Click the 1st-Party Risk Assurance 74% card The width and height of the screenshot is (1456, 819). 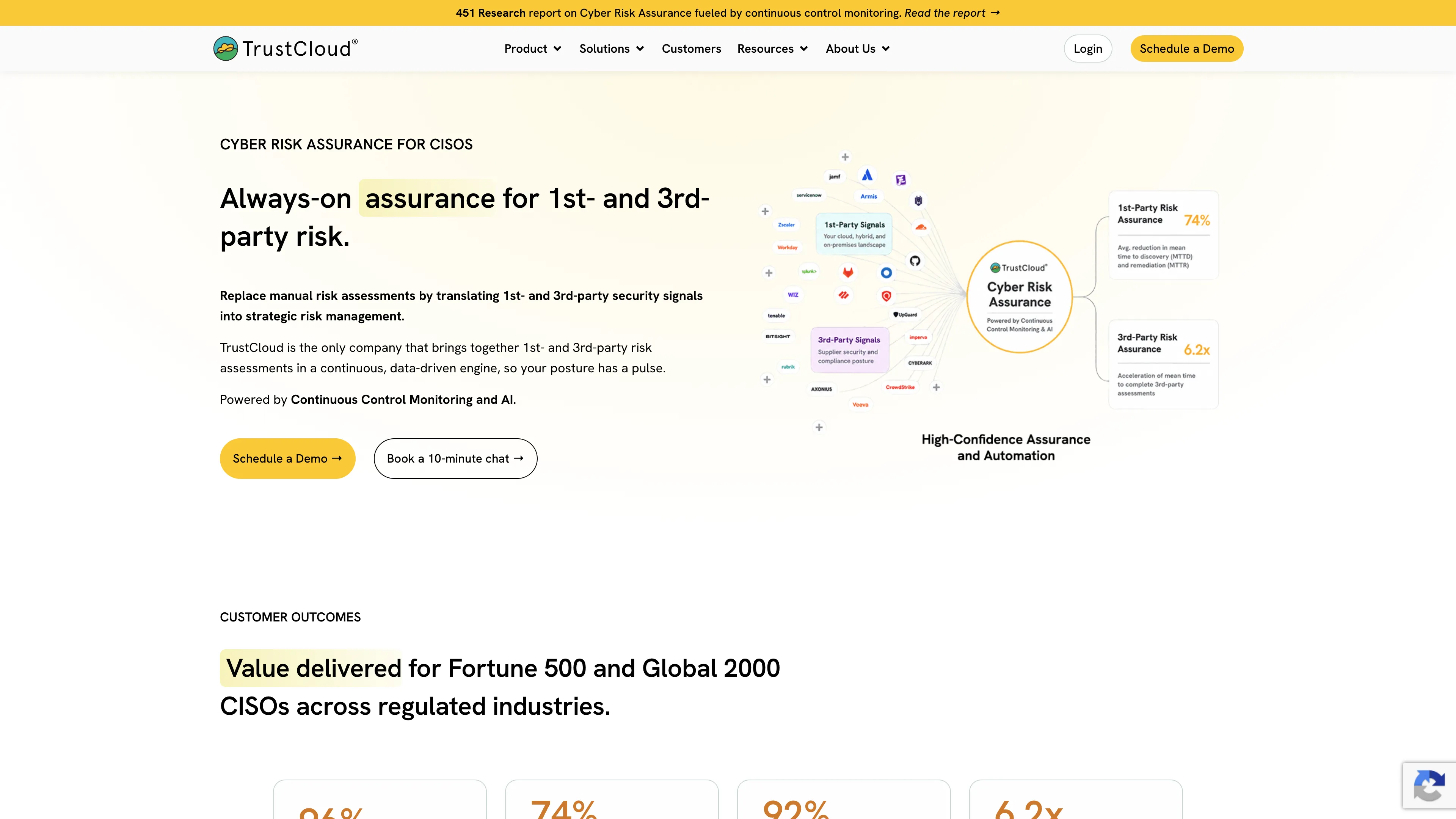(1163, 235)
